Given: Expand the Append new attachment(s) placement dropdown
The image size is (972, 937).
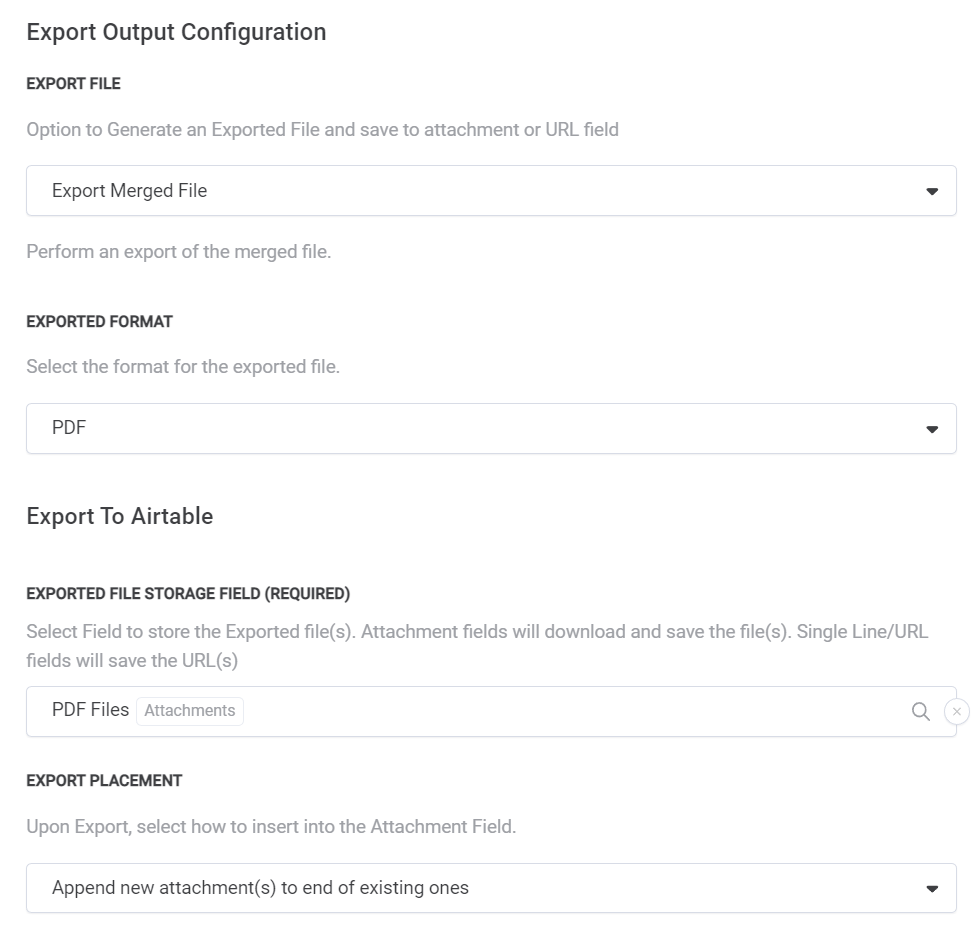Looking at the screenshot, I should [x=490, y=888].
